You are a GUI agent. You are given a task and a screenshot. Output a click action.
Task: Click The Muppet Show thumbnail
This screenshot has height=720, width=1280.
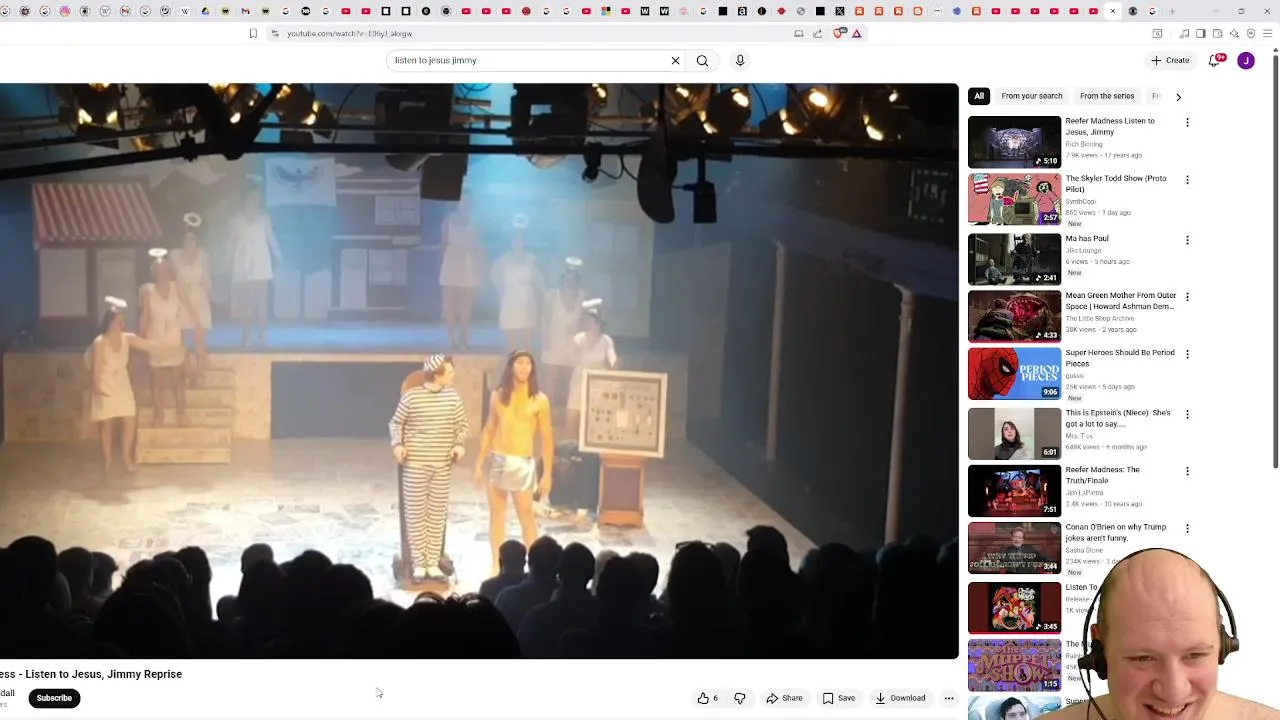(1014, 666)
